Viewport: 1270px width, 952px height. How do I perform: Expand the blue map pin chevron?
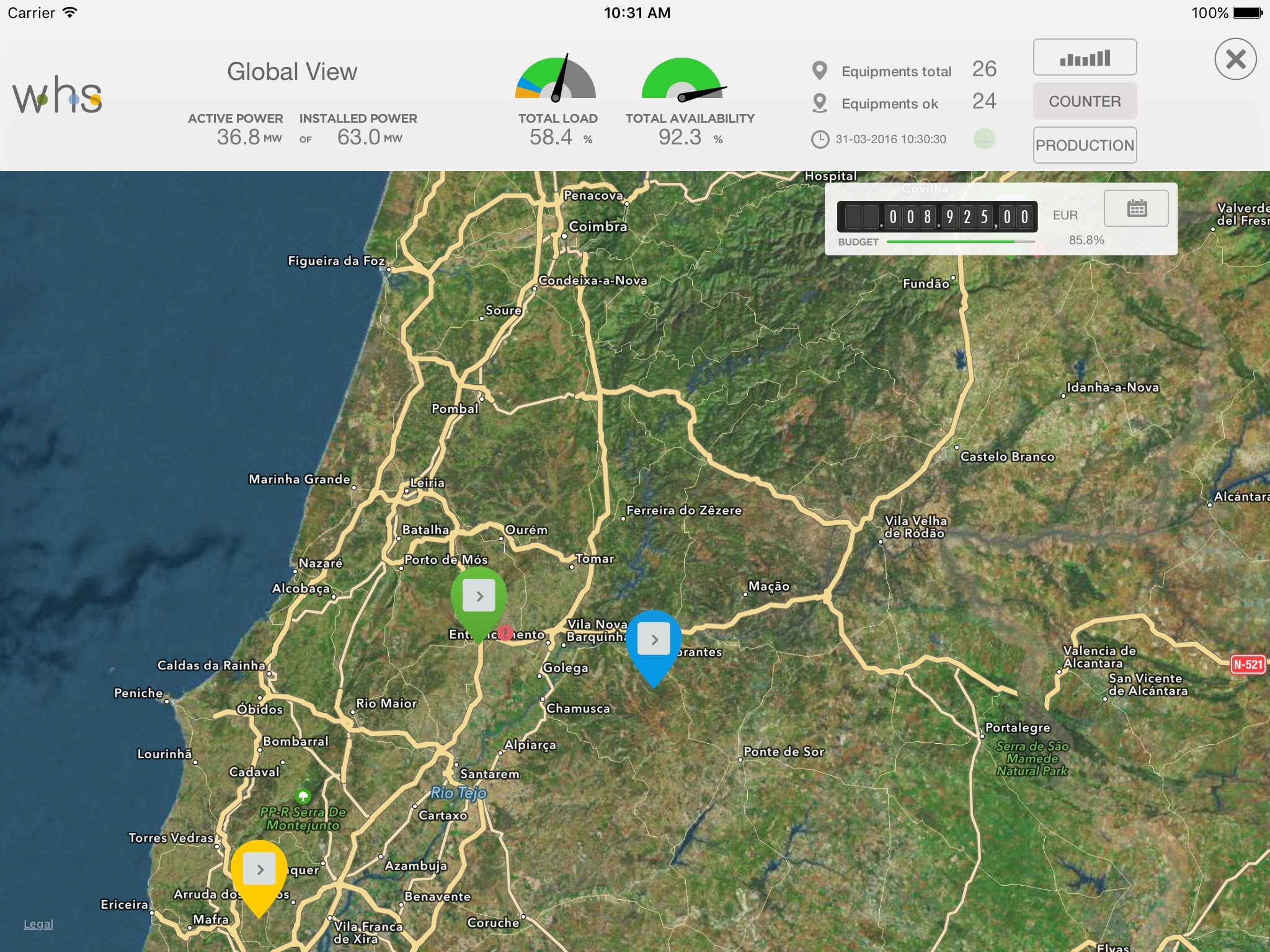(654, 639)
